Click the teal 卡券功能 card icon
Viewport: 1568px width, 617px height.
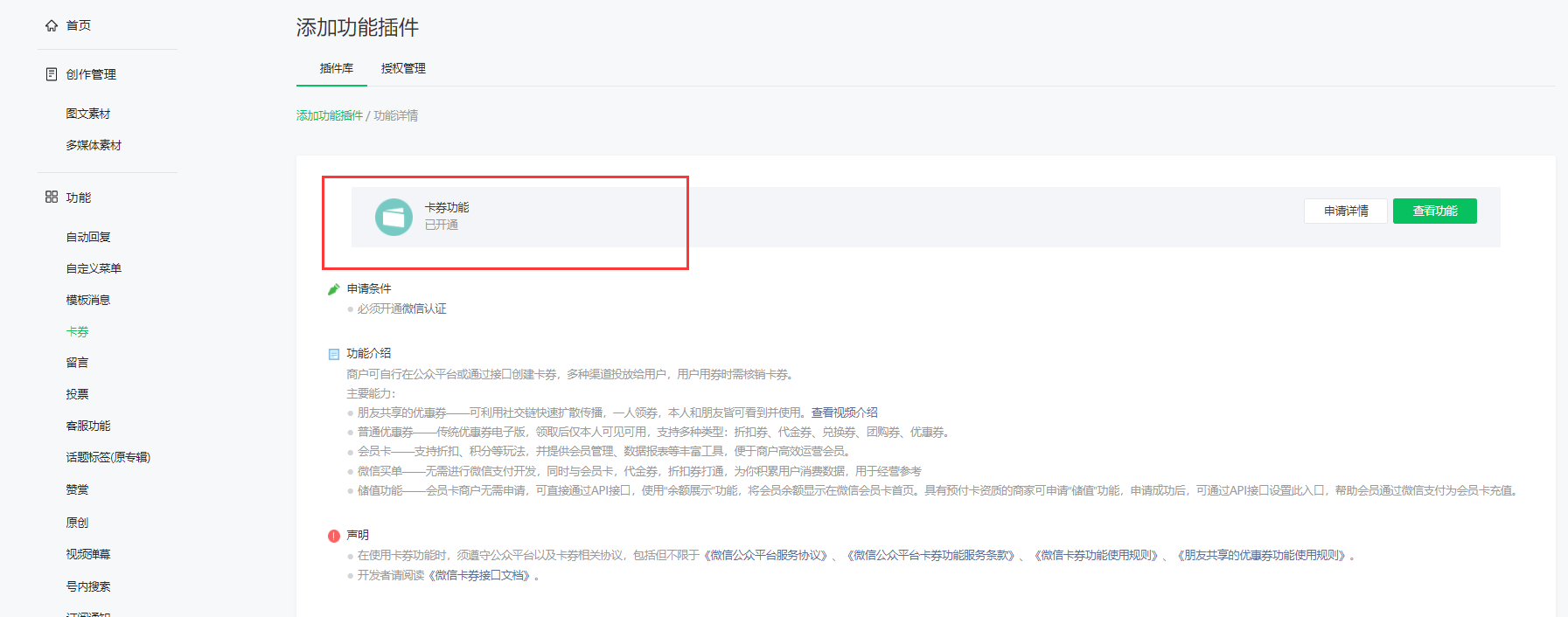[x=394, y=217]
